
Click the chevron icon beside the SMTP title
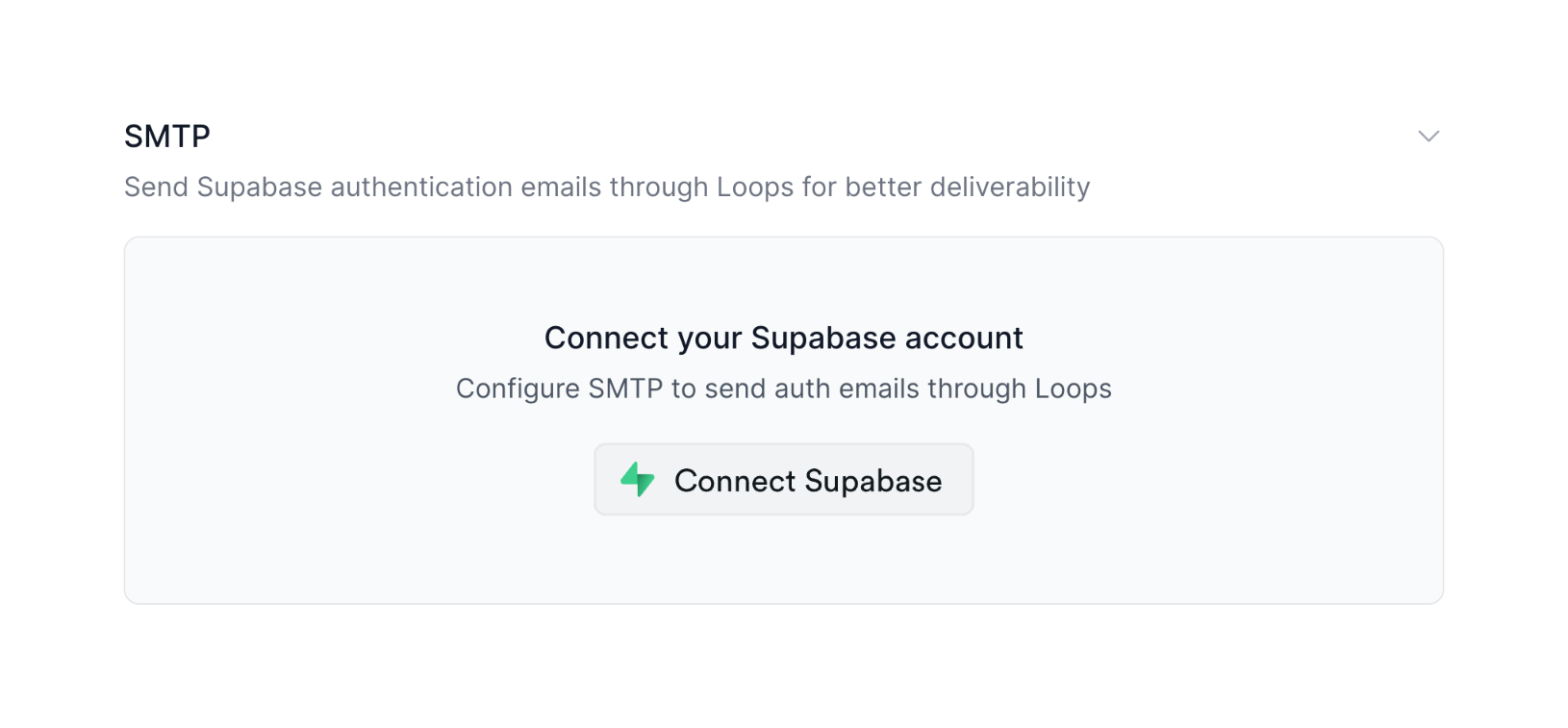1428,137
